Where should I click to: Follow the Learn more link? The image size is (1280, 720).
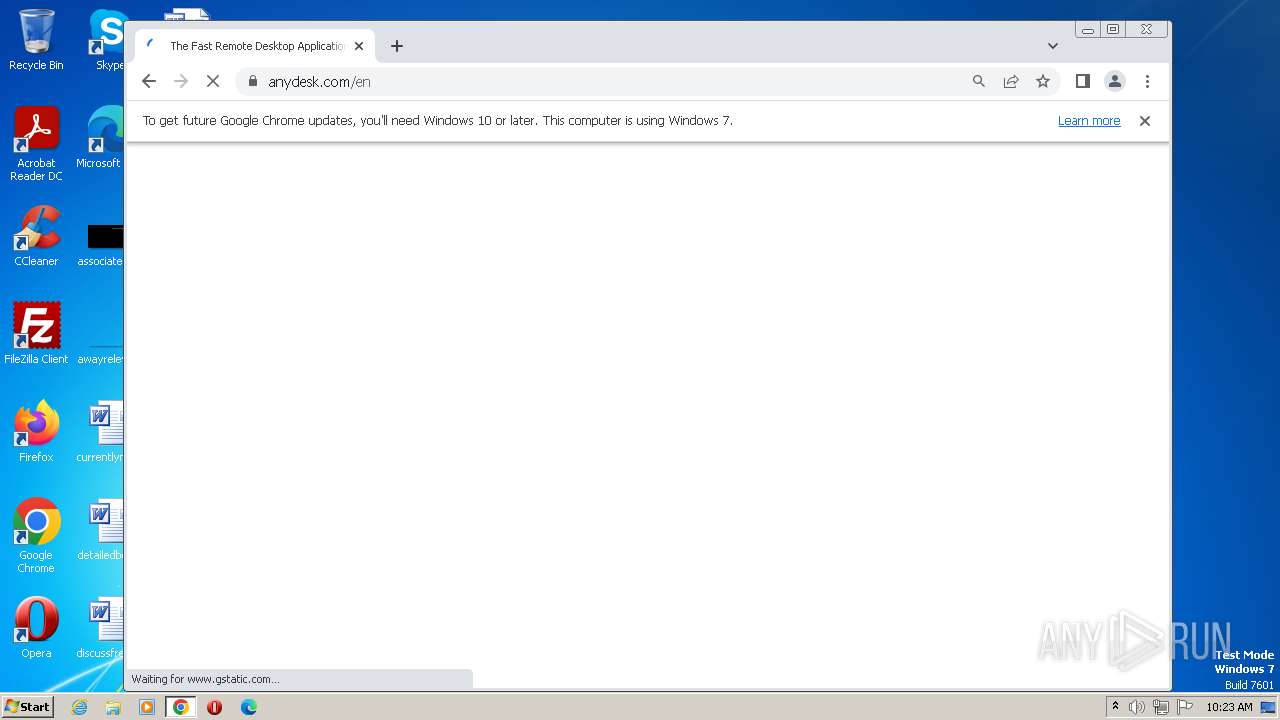1089,121
